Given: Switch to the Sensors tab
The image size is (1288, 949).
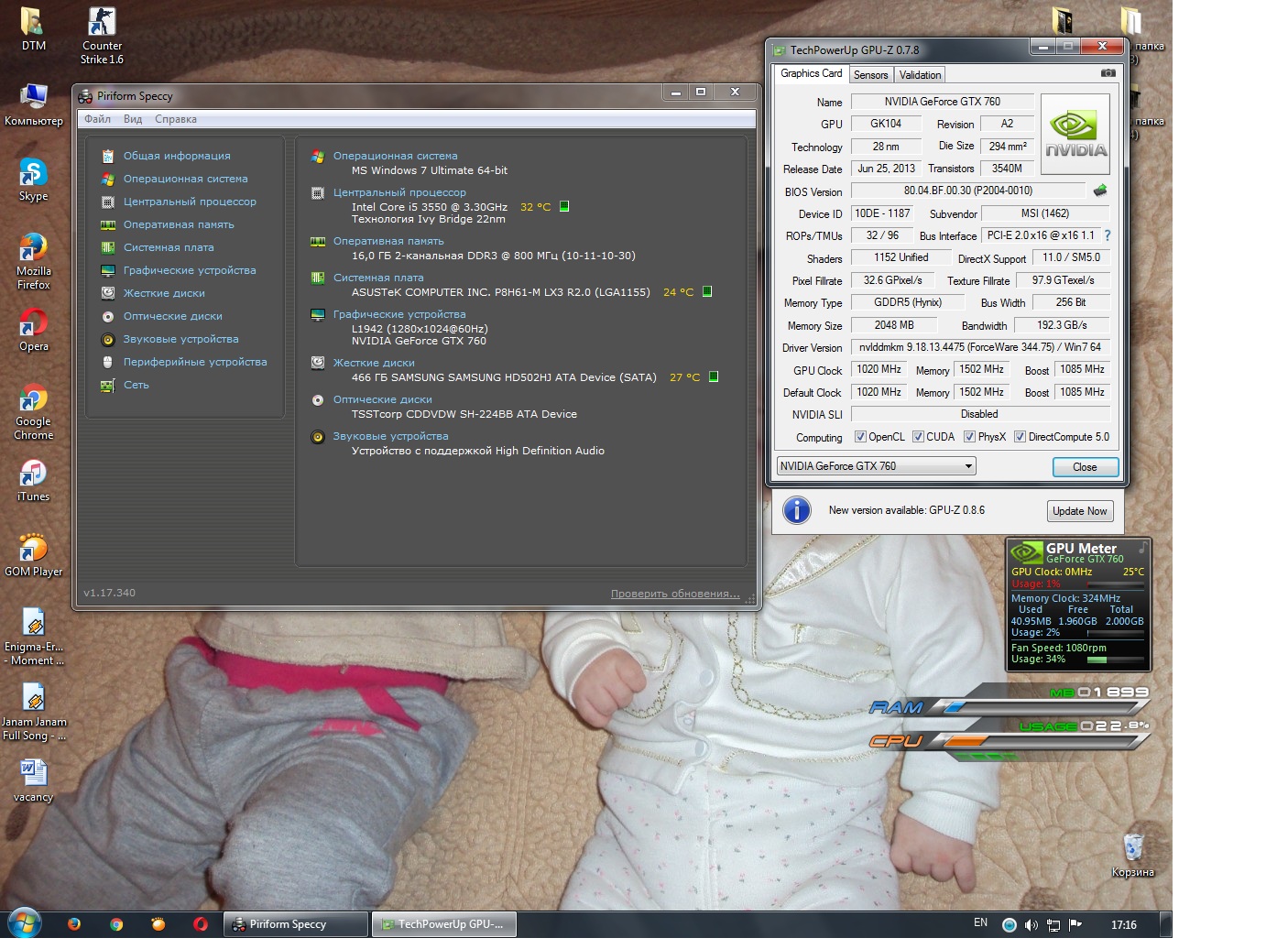Looking at the screenshot, I should 870,75.
